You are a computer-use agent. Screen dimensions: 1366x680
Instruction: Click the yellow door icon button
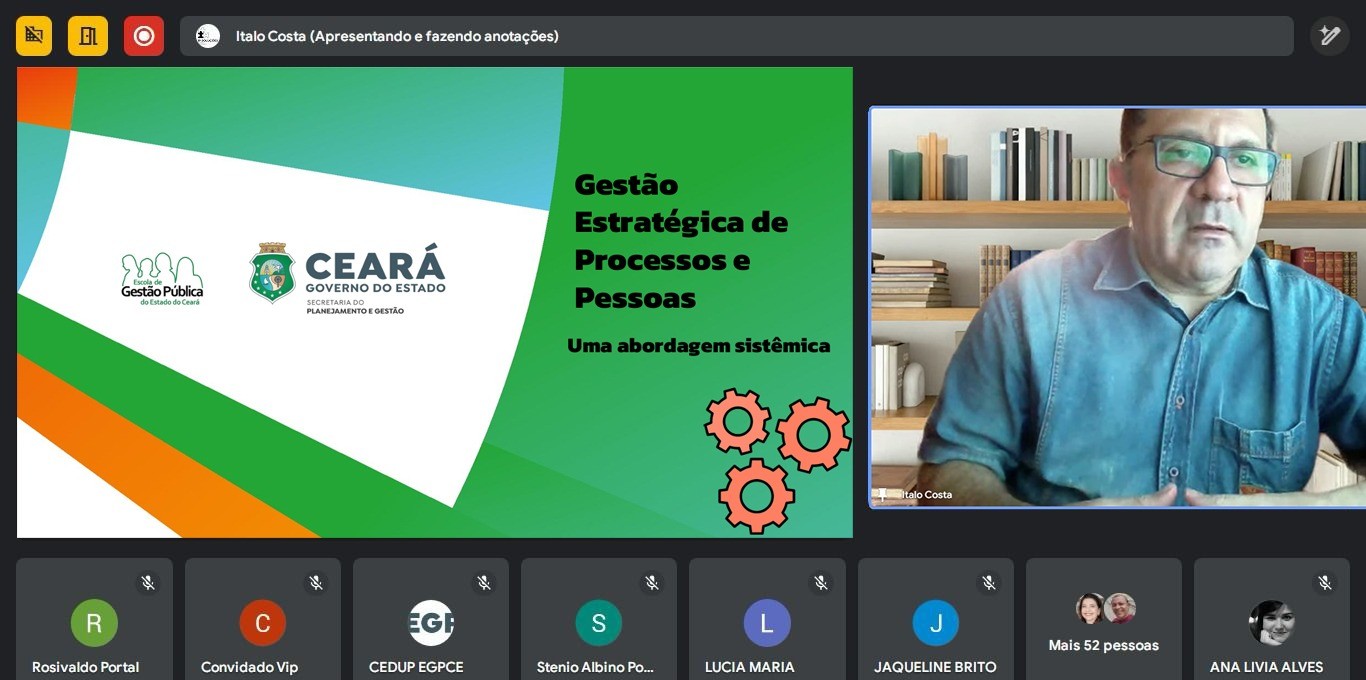click(88, 36)
